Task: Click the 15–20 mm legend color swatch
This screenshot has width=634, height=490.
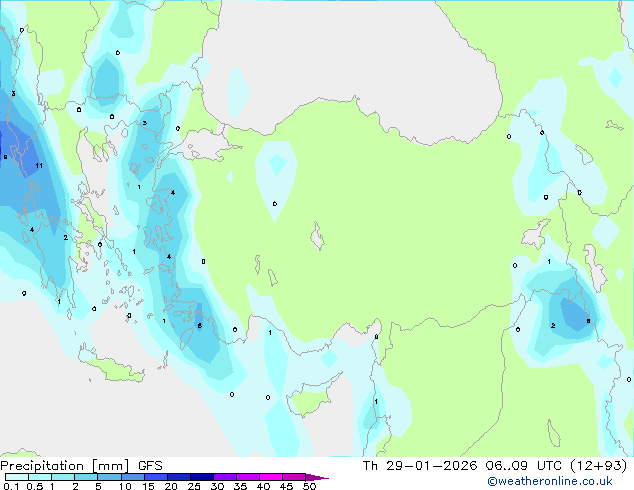Action: pos(155,477)
